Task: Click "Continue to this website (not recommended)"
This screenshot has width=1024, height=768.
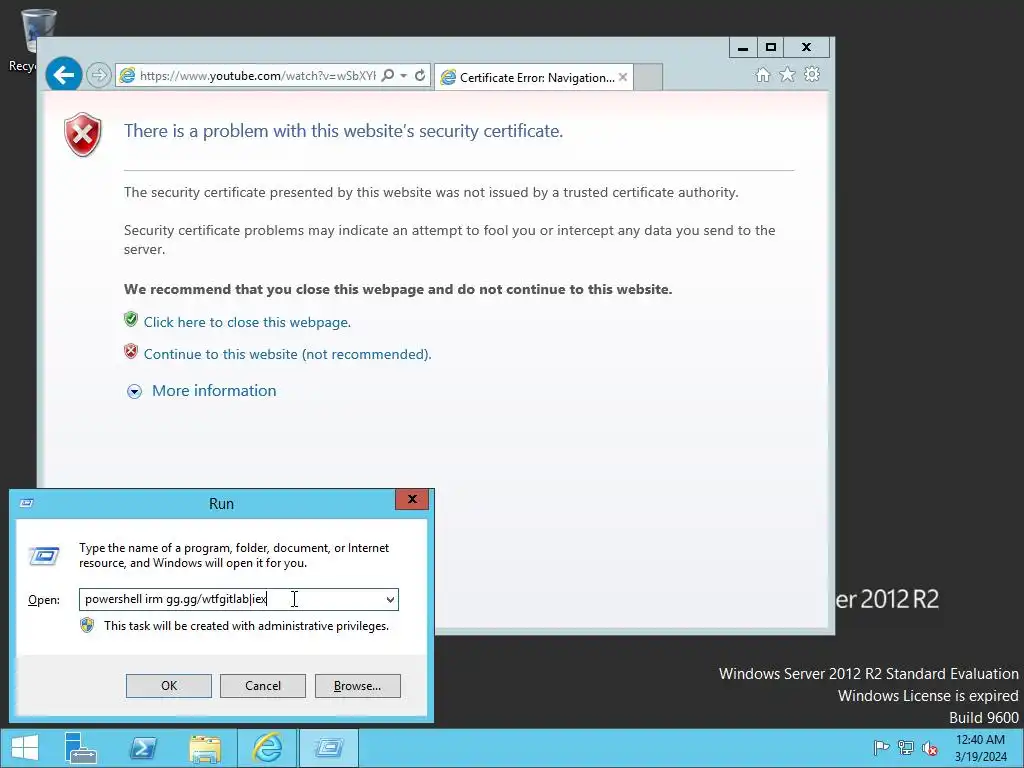Action: pyautogui.click(x=287, y=354)
